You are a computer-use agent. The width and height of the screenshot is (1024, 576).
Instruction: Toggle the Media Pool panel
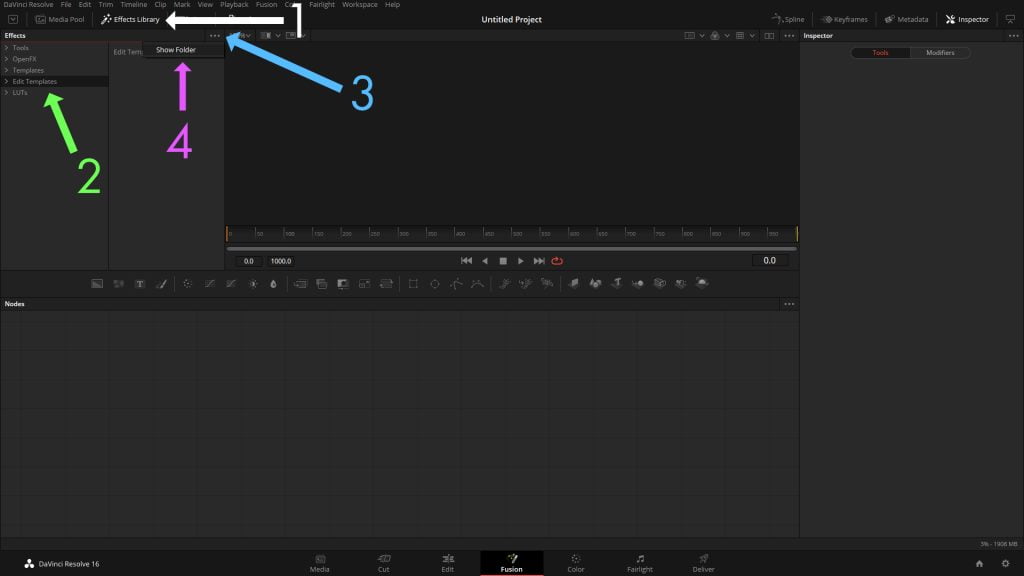pos(59,20)
